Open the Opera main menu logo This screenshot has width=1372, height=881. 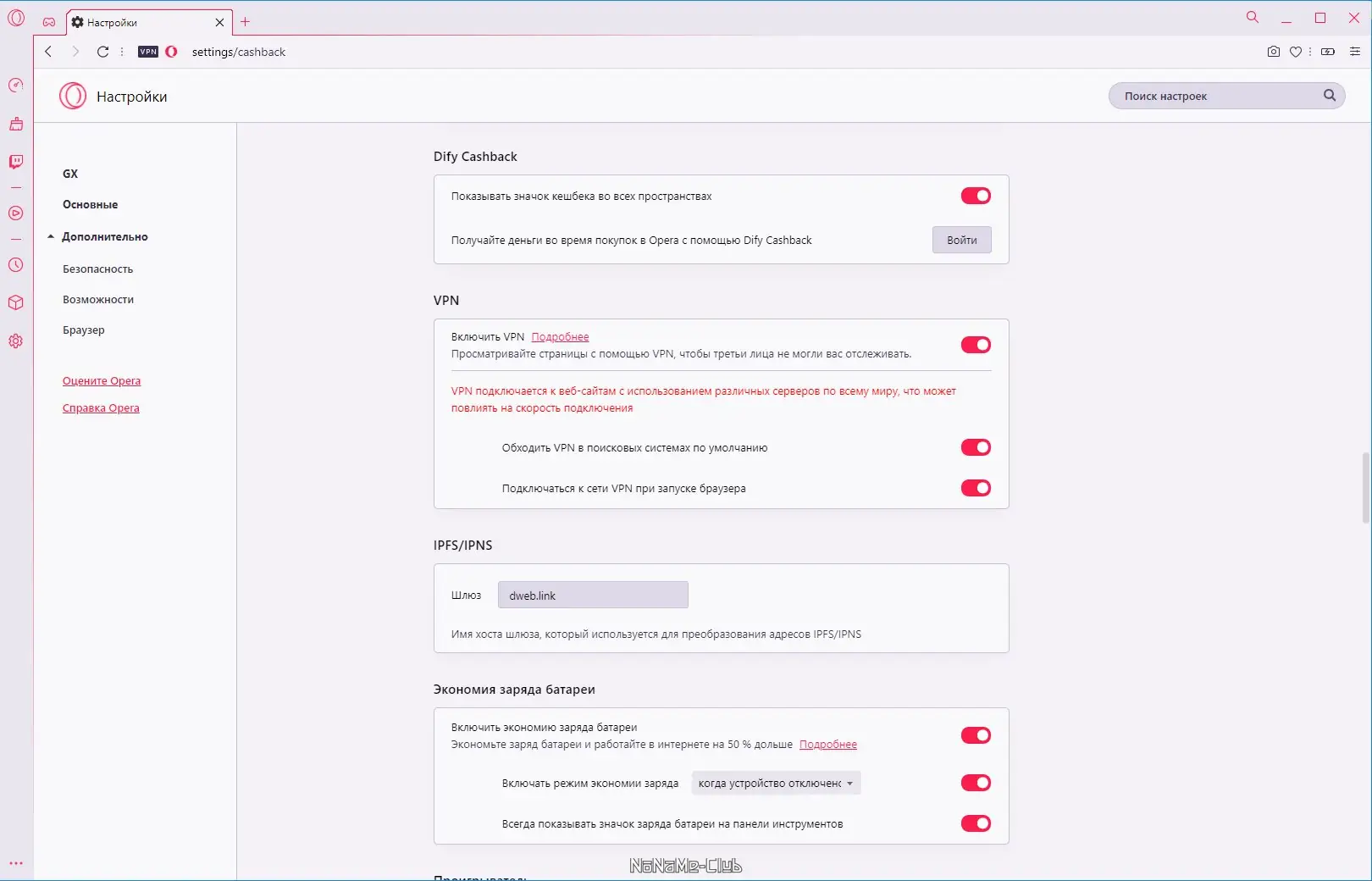pos(16,17)
